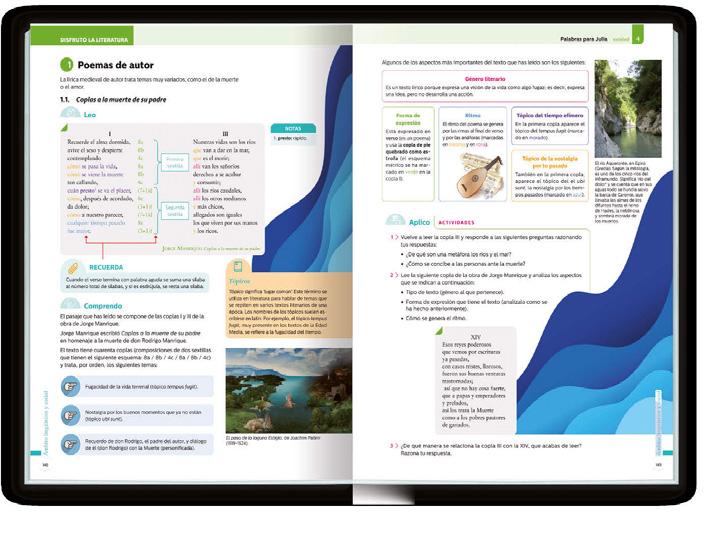This screenshot has height=545, width=713.
Task: Click the Comprendo heading text
Action: (103, 306)
